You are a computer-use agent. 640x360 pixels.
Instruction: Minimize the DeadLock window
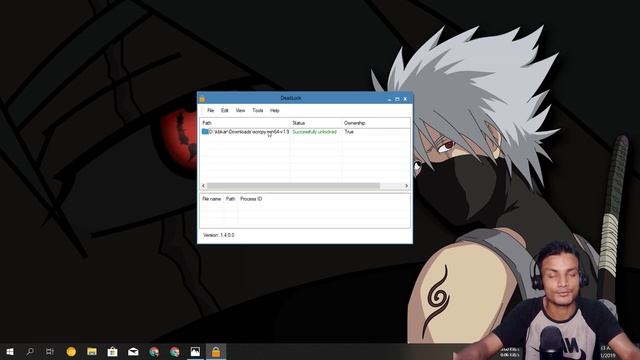[389, 99]
